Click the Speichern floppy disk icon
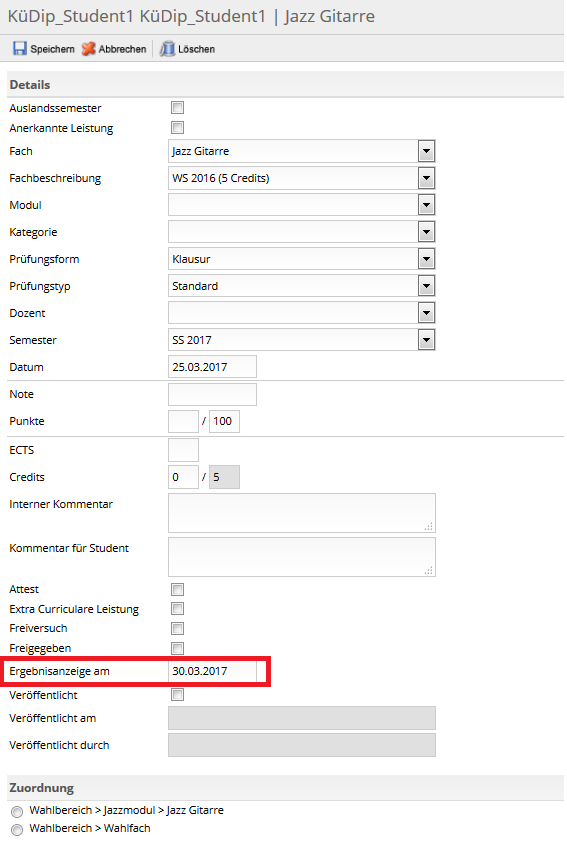This screenshot has width=567, height=845. tap(19, 49)
